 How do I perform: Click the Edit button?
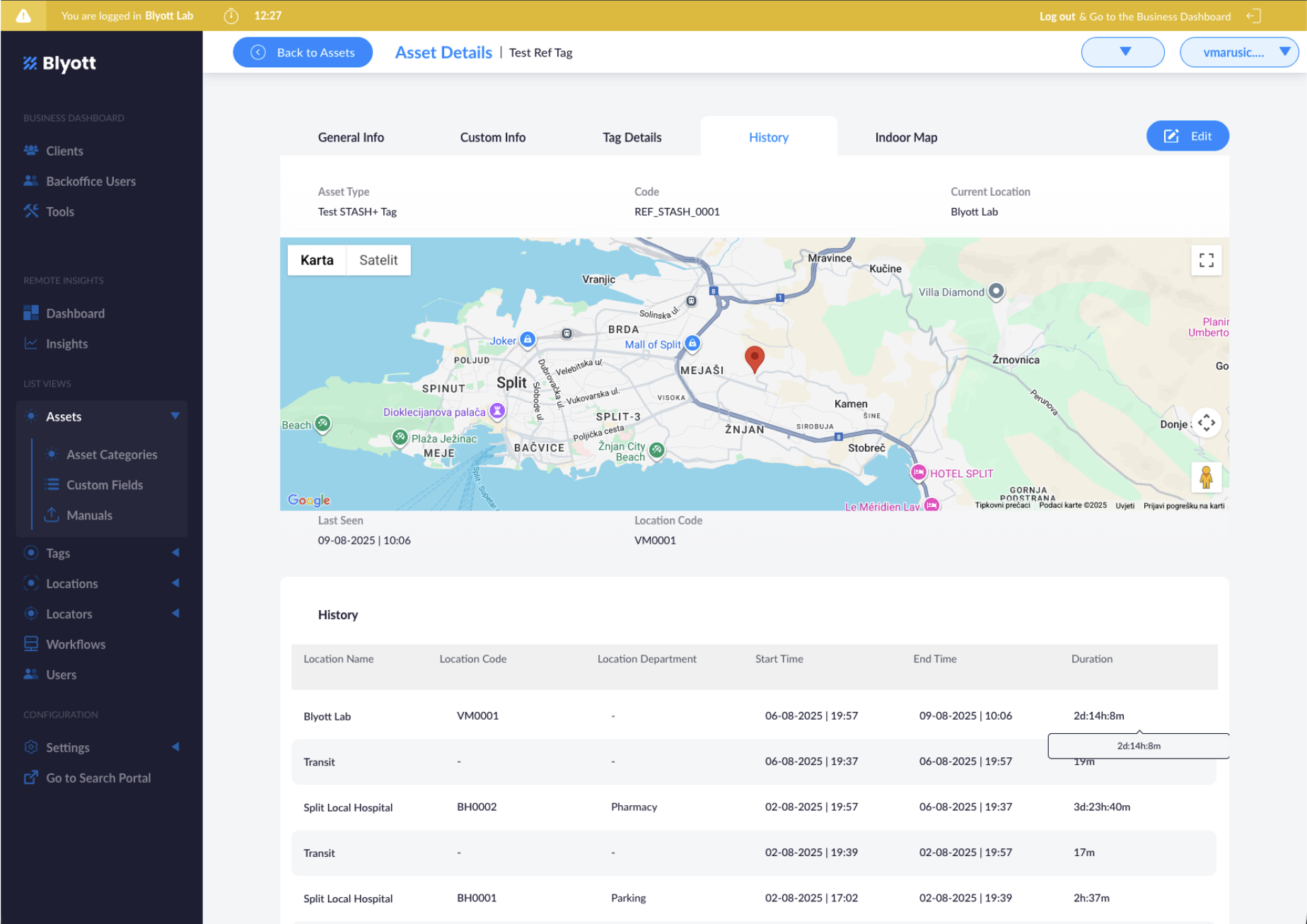click(x=1187, y=136)
